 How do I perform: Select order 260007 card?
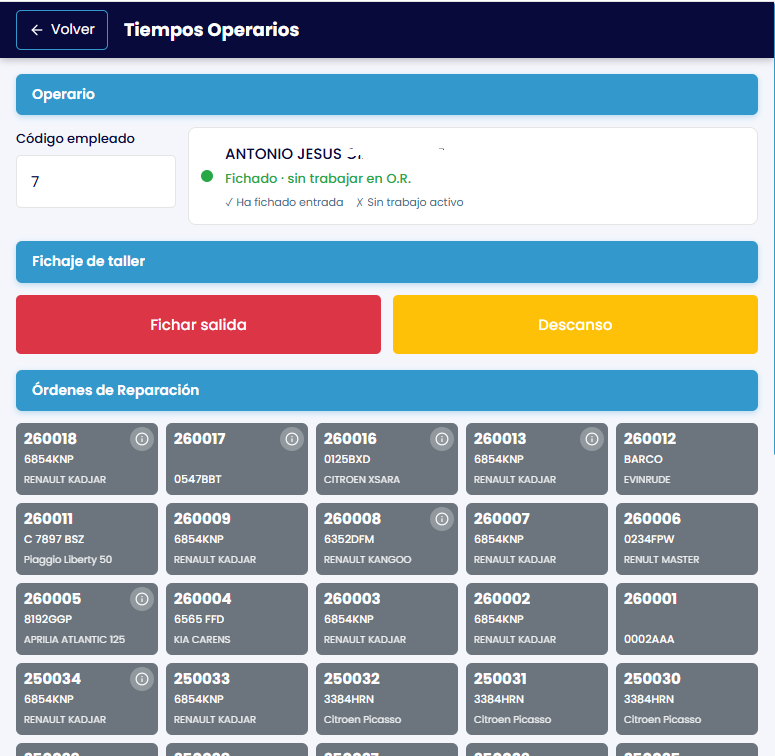coord(537,539)
